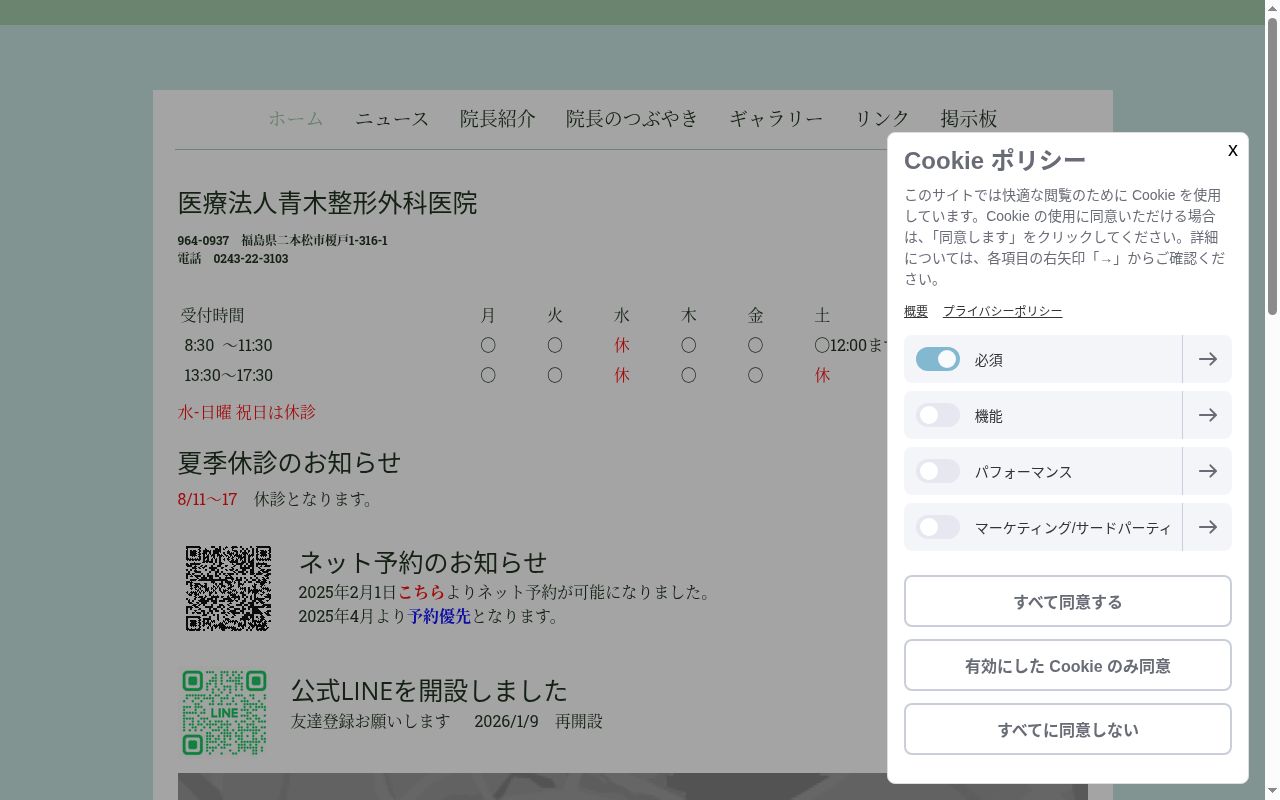Expand details arrow for マーケティング/サードパーティ
This screenshot has width=1280, height=800.
[1207, 527]
